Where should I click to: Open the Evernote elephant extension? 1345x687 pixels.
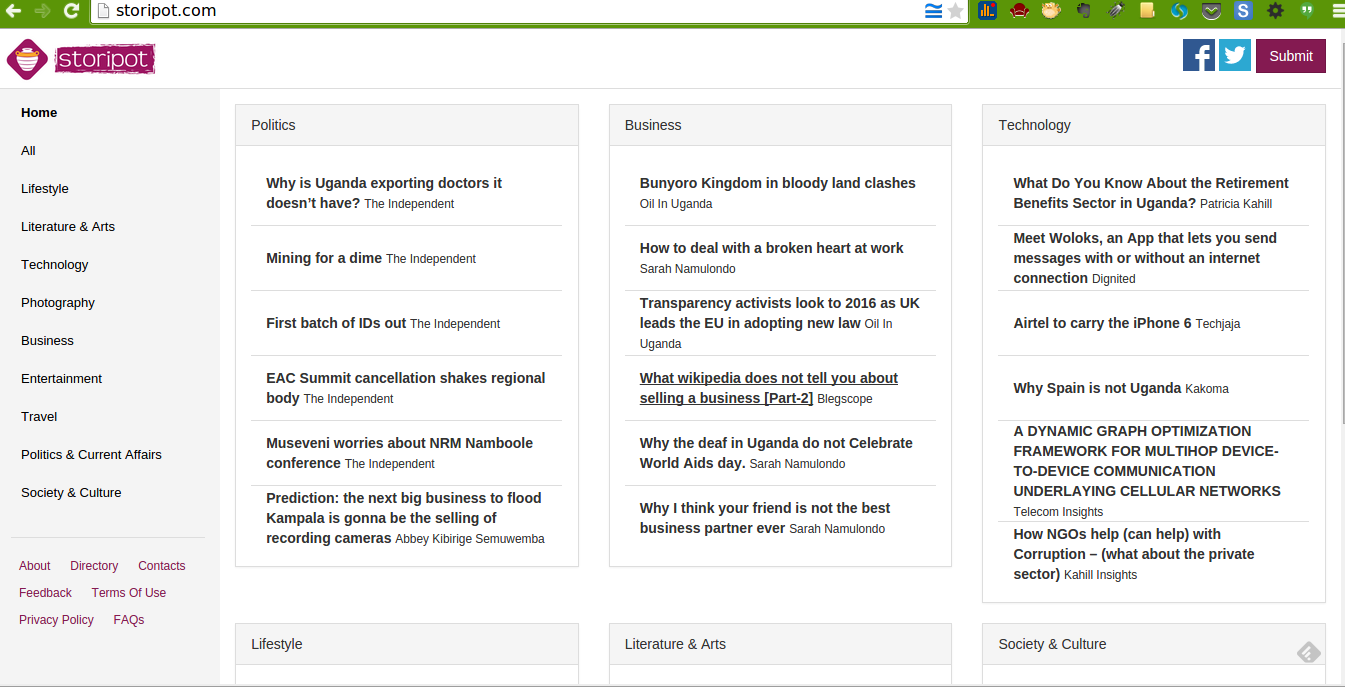pyautogui.click(x=1083, y=11)
